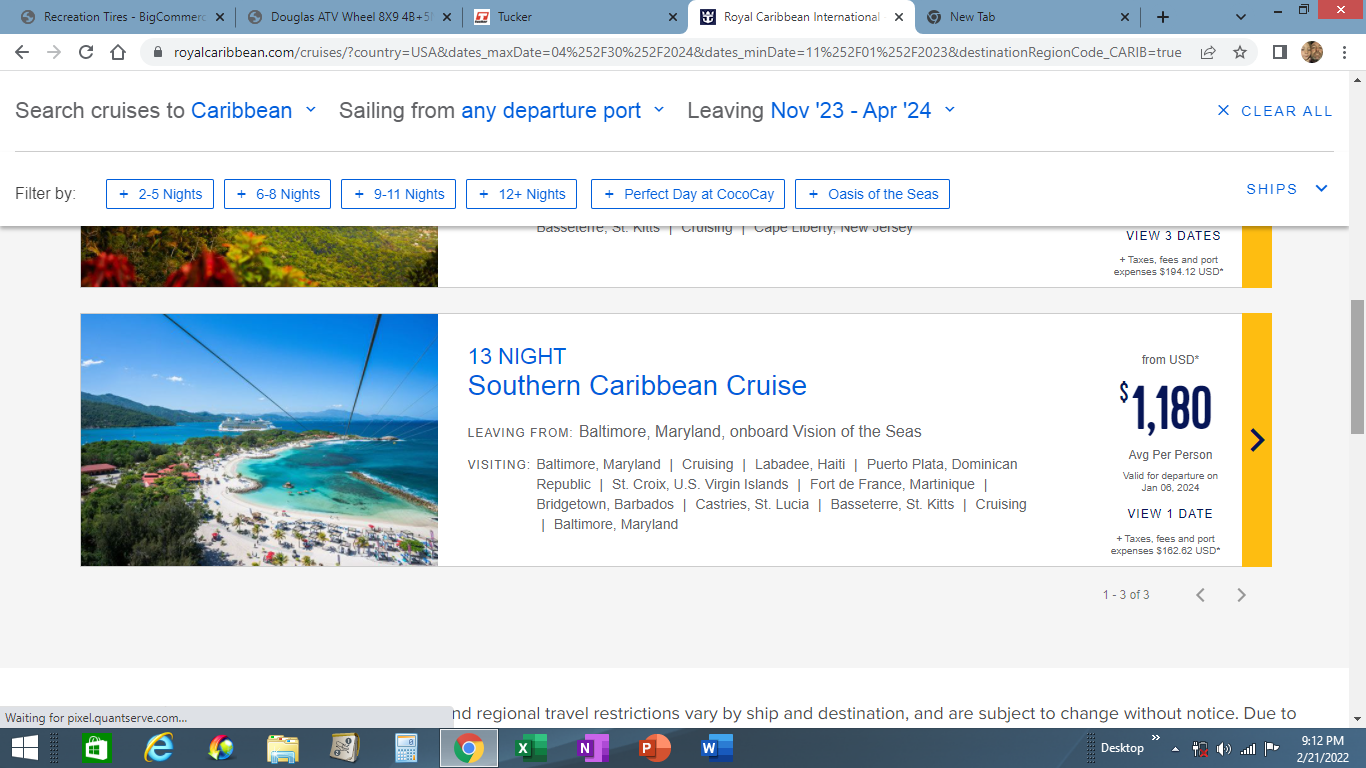Viewport: 1366px width, 768px height.
Task: Click the page vertical scrollbar
Action: [x=1357, y=366]
